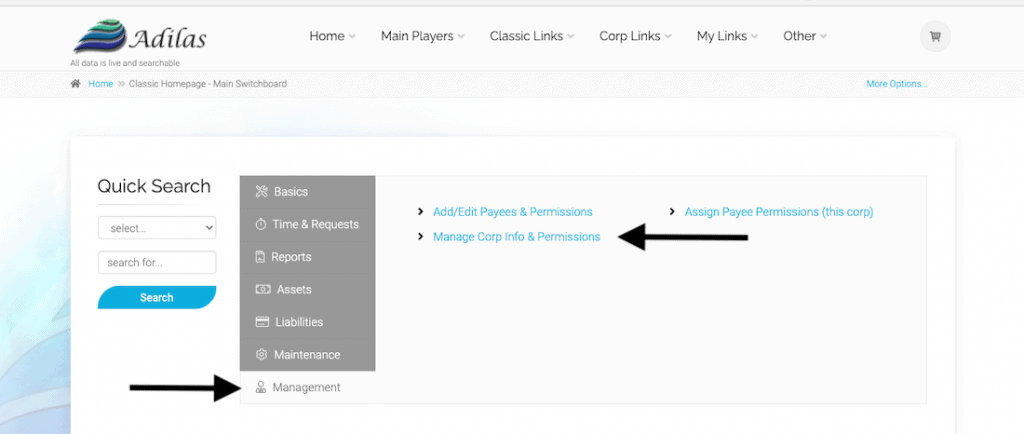Image resolution: width=1024 pixels, height=434 pixels.
Task: Click the Time & Requests stopwatch icon
Action: (x=261, y=225)
